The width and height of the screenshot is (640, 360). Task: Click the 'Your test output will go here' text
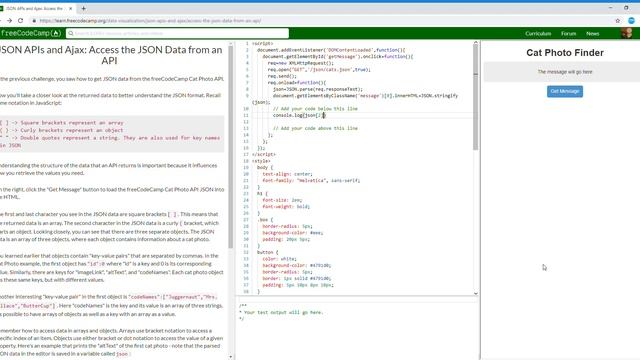[x=283, y=313]
